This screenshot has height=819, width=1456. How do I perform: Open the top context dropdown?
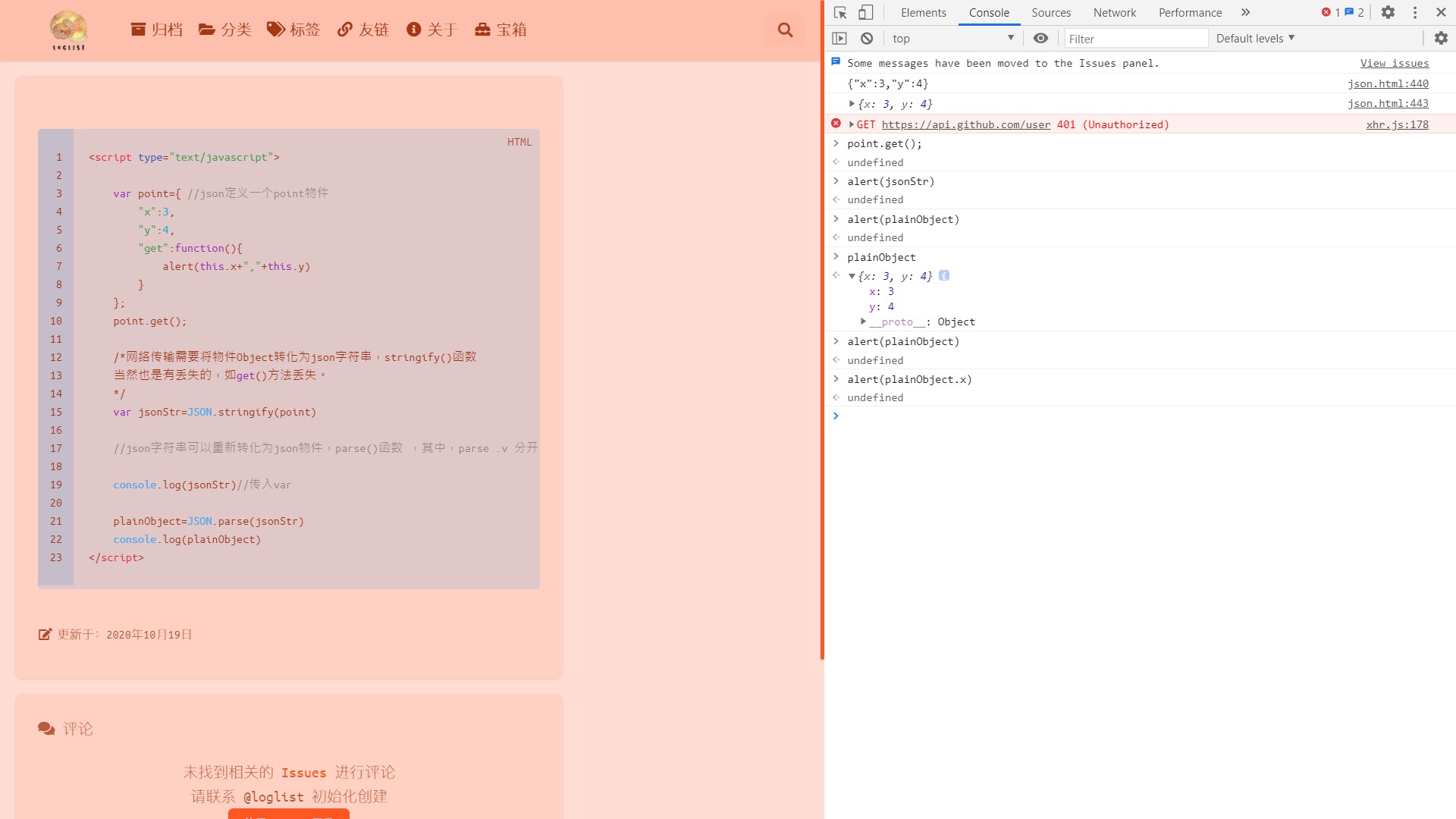[952, 38]
